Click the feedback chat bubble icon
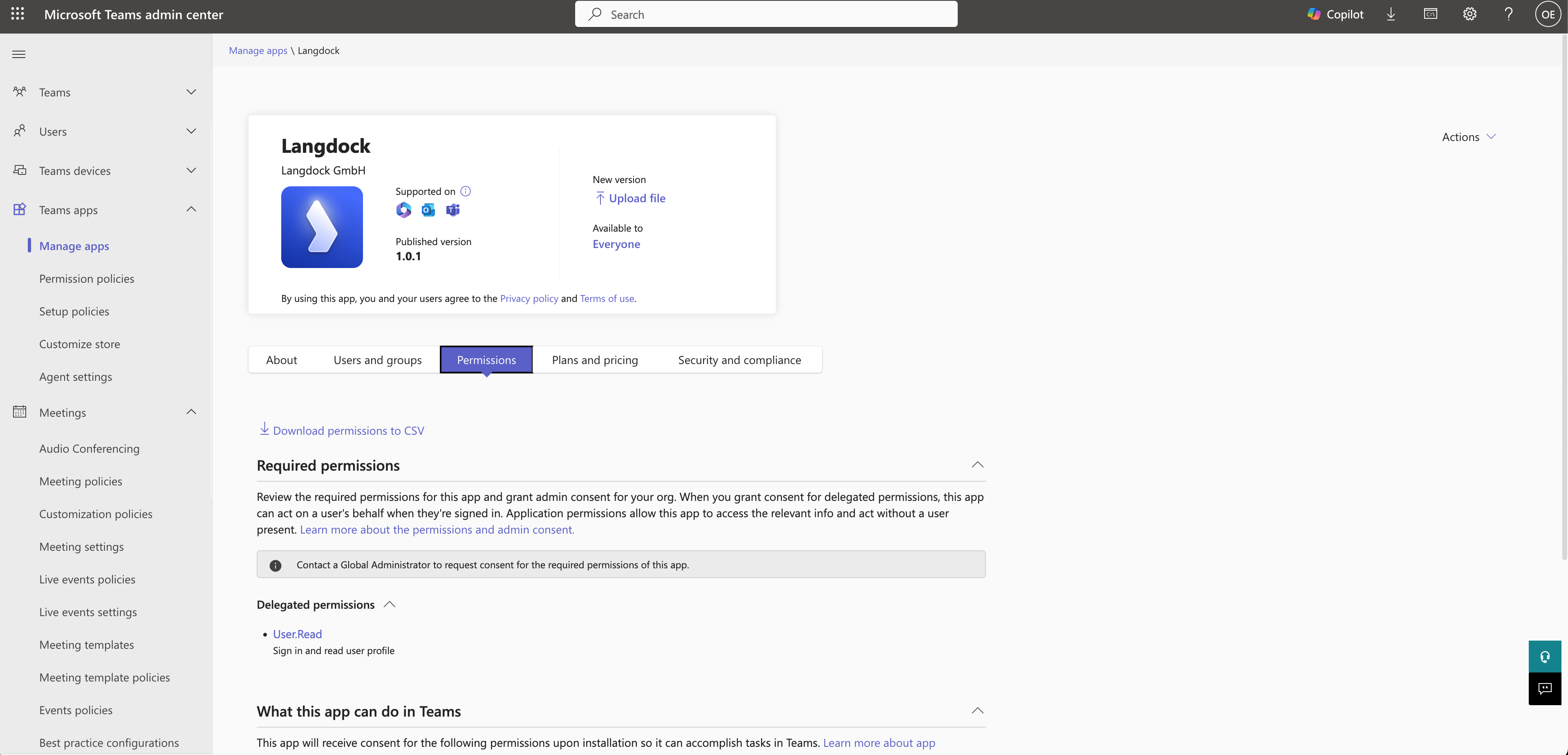 tap(1544, 689)
